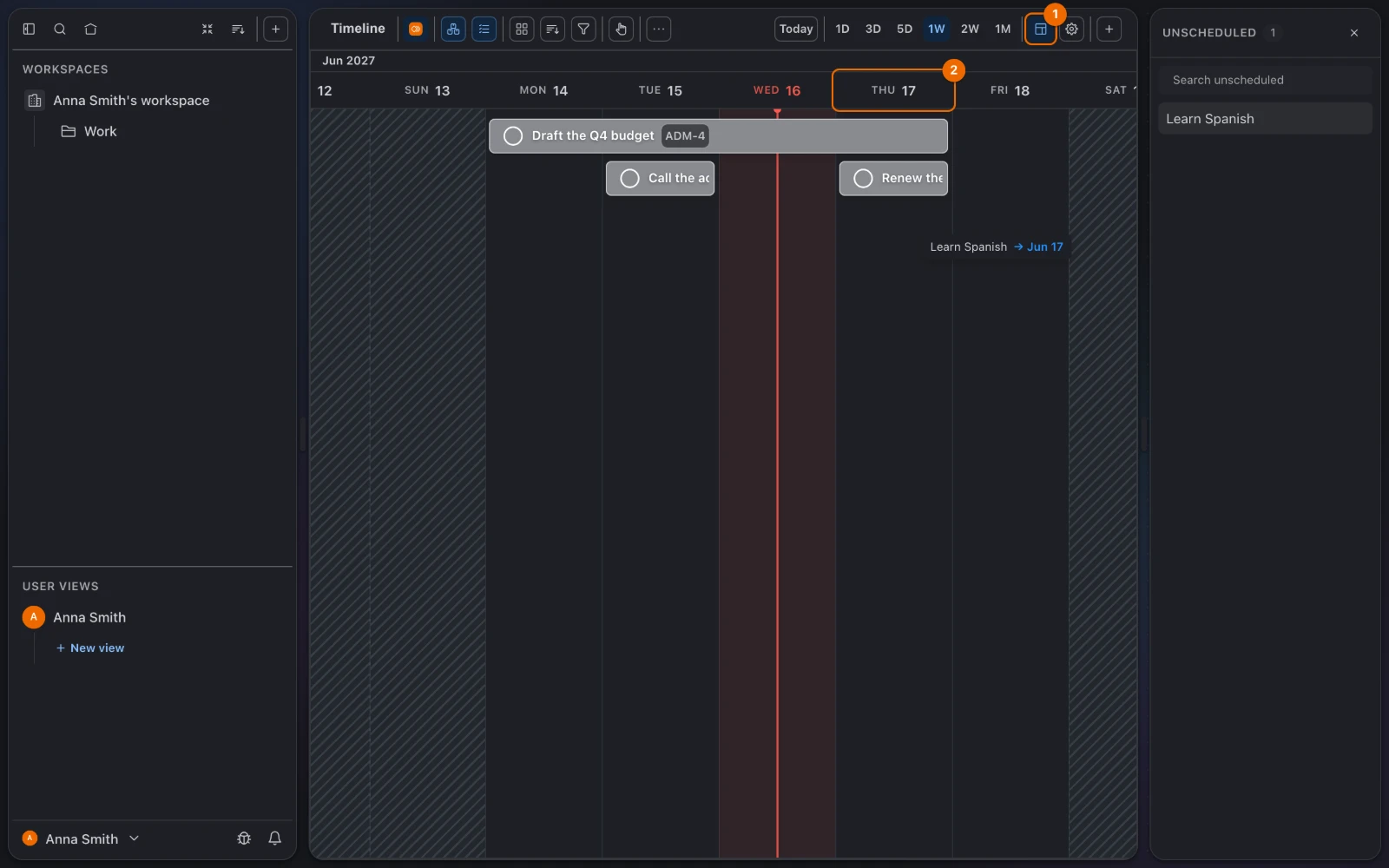Viewport: 1389px width, 868px height.
Task: Open the grid layout icon in the Timeline toolbar
Action: tap(522, 29)
